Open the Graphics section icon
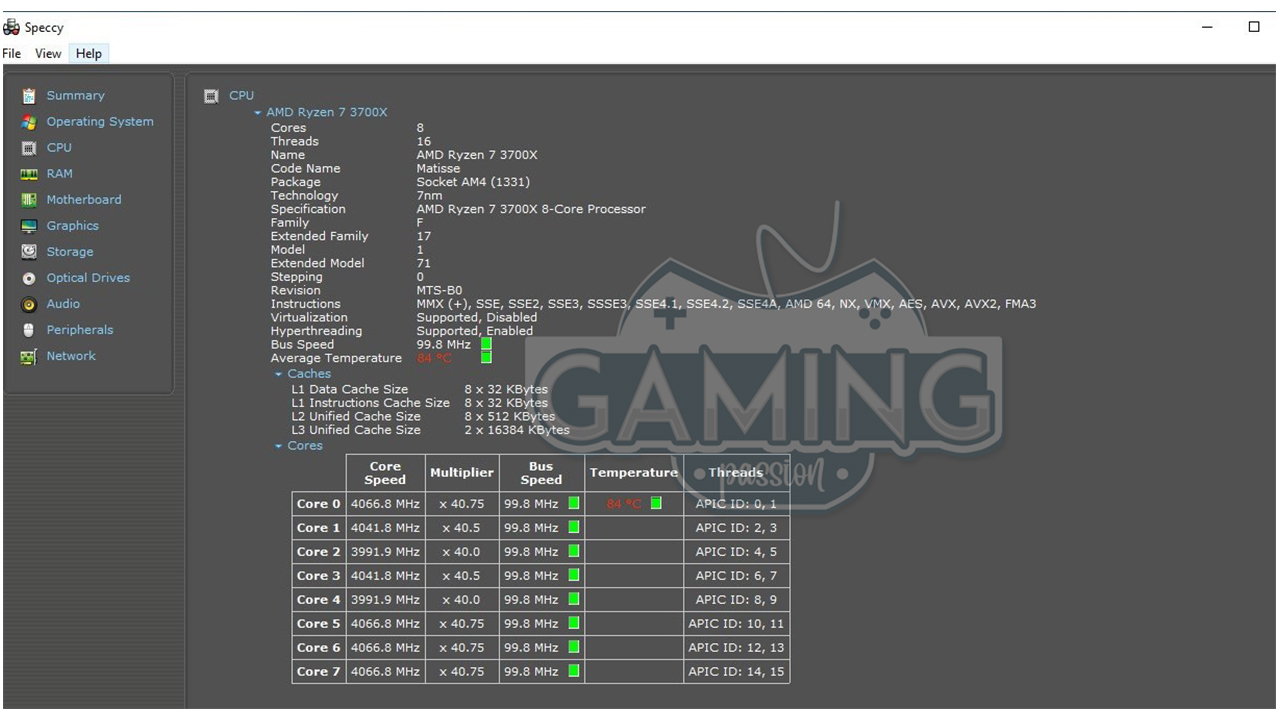 29,226
